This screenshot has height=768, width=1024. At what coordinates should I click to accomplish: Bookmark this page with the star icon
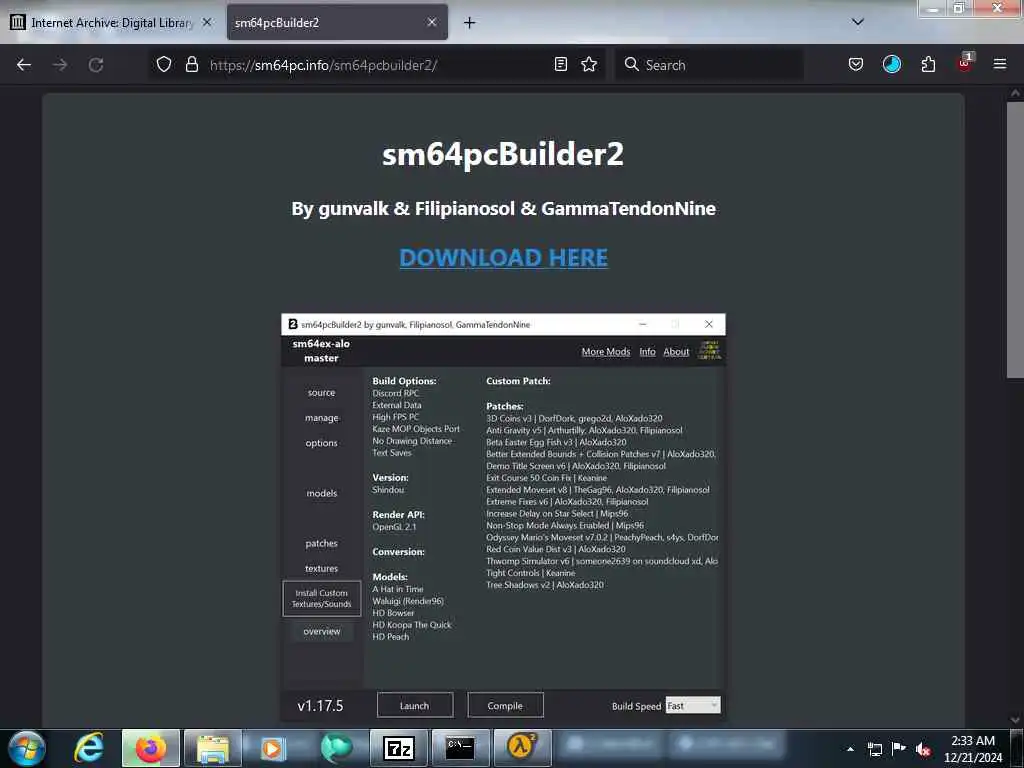coord(589,64)
